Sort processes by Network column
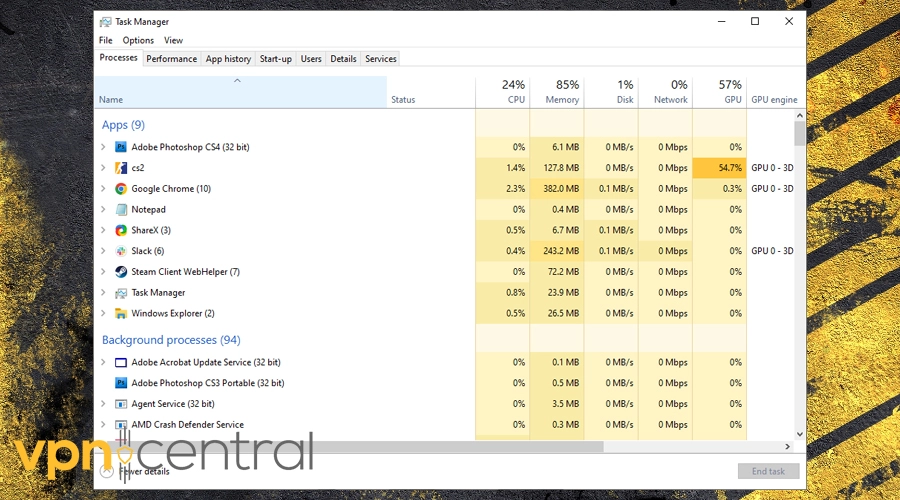 tap(665, 92)
